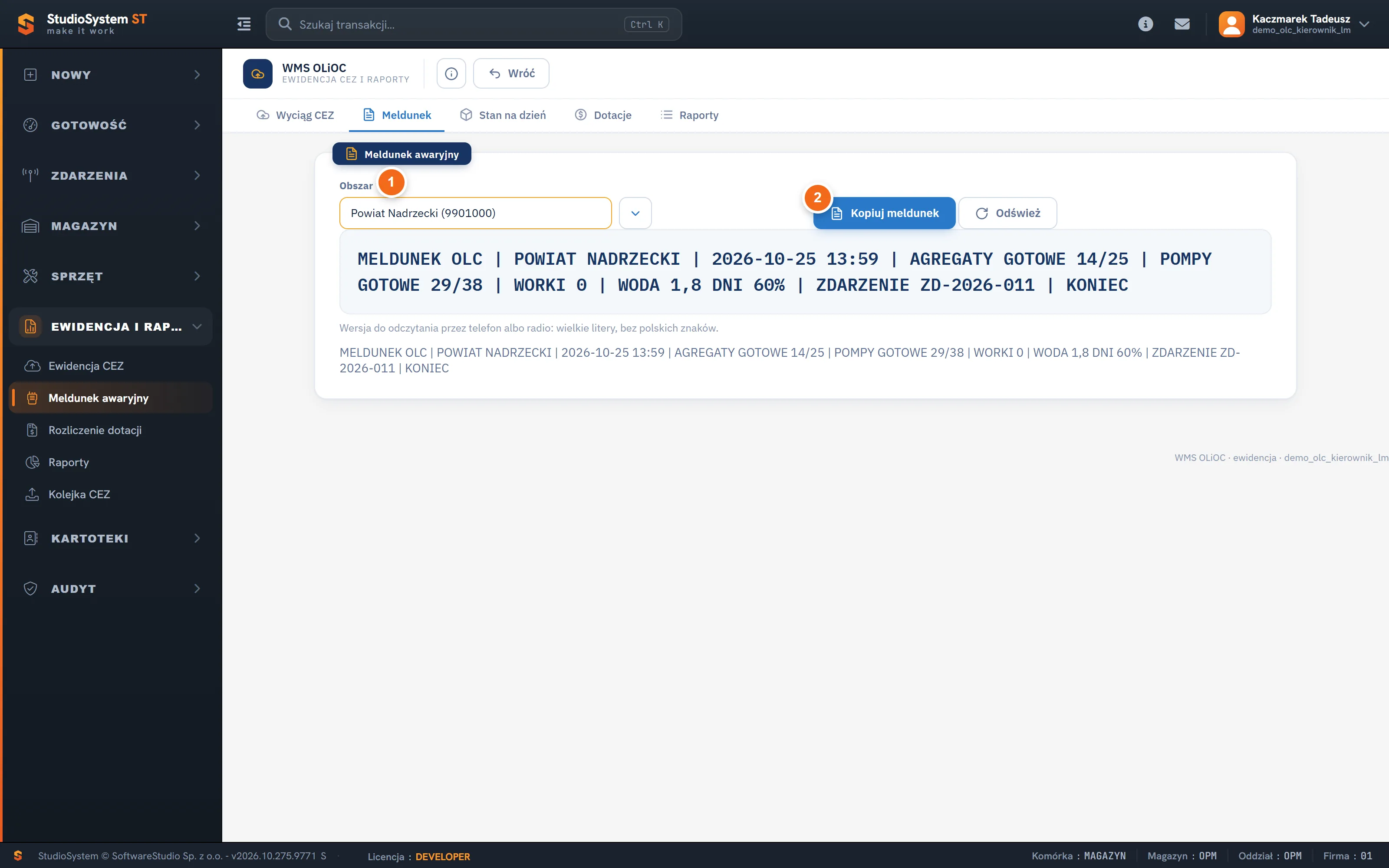Click the Wróć button
This screenshot has height=868, width=1389.
[511, 73]
